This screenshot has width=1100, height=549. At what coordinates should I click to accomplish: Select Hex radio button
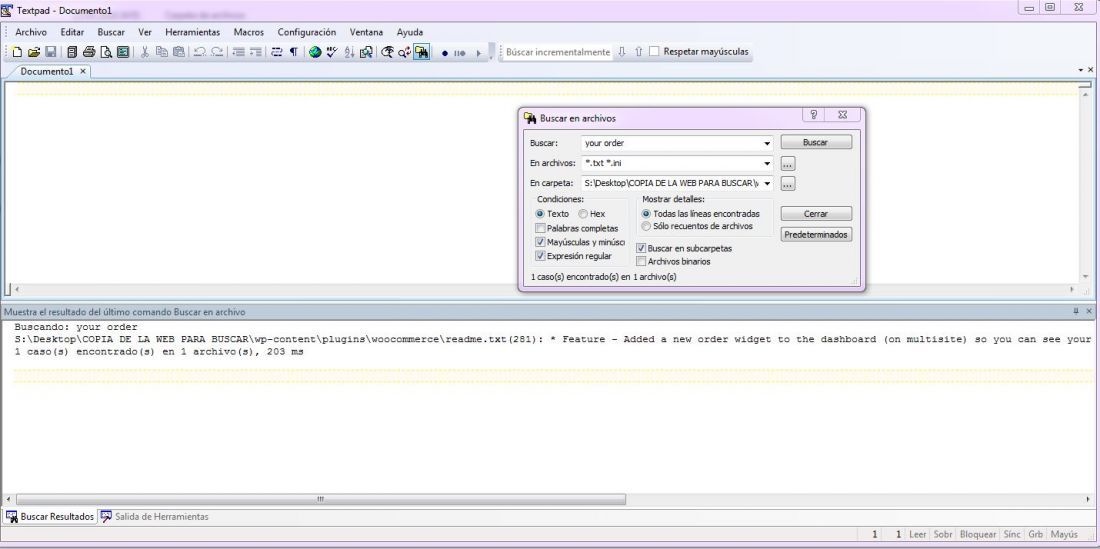pos(583,214)
